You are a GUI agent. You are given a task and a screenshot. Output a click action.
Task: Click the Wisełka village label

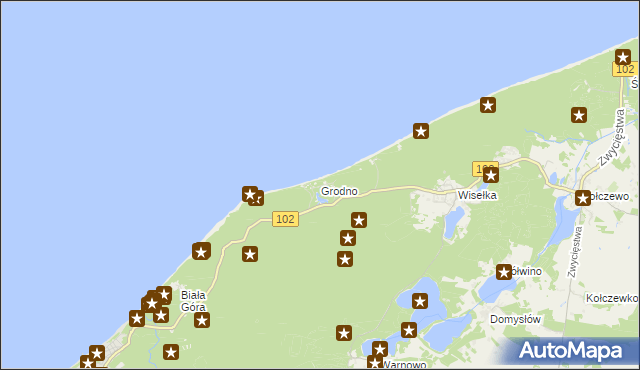coord(477,195)
